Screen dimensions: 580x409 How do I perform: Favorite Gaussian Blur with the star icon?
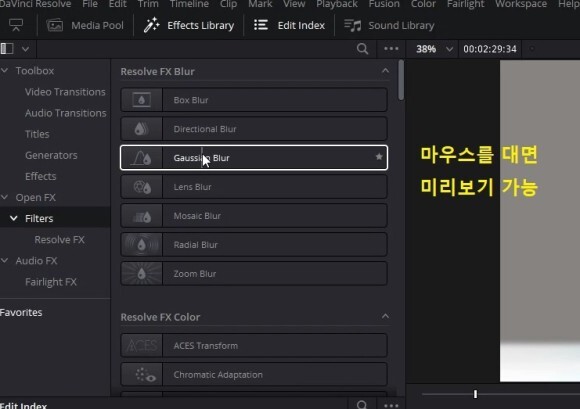379,157
